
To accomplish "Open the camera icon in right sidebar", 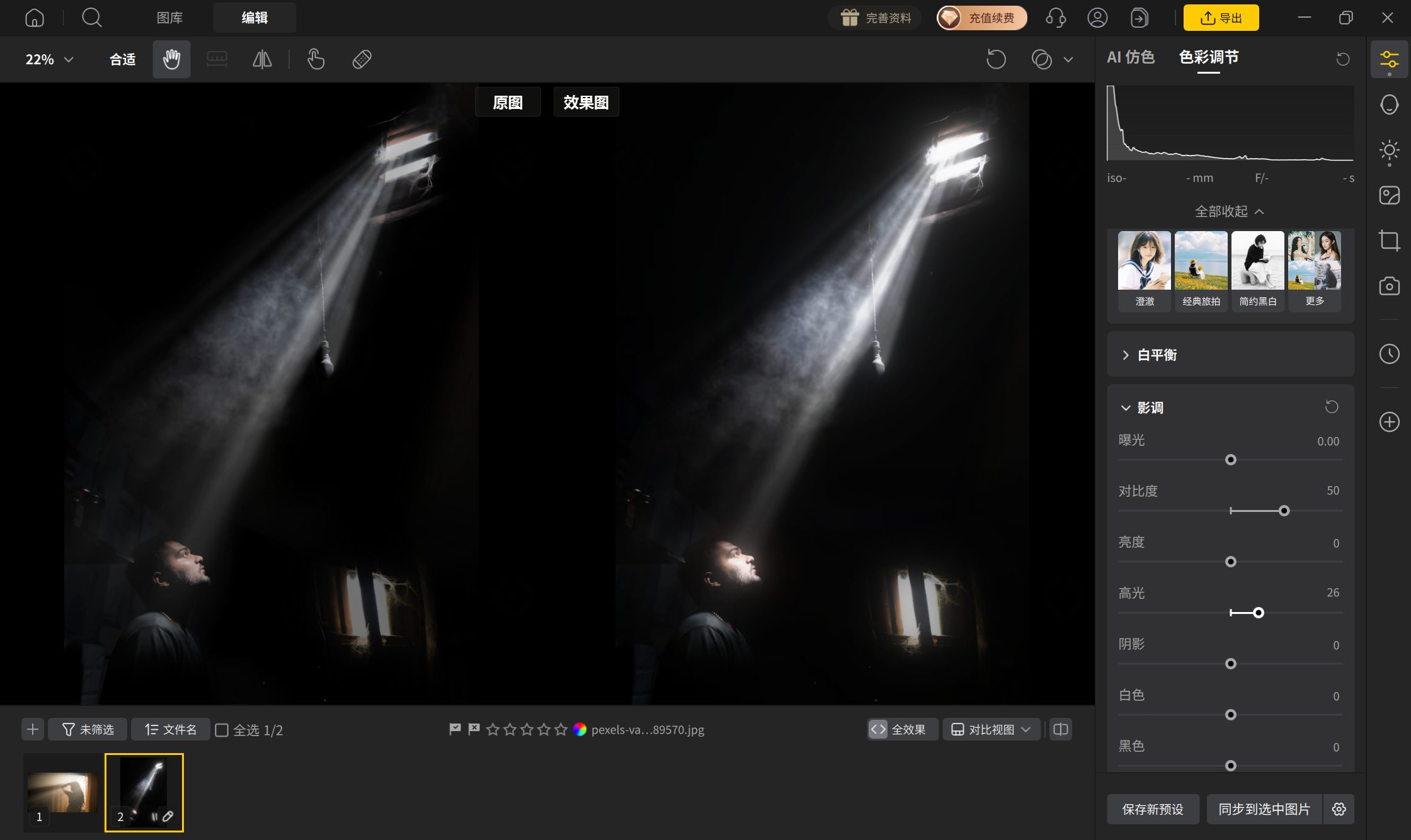I will coord(1389,286).
